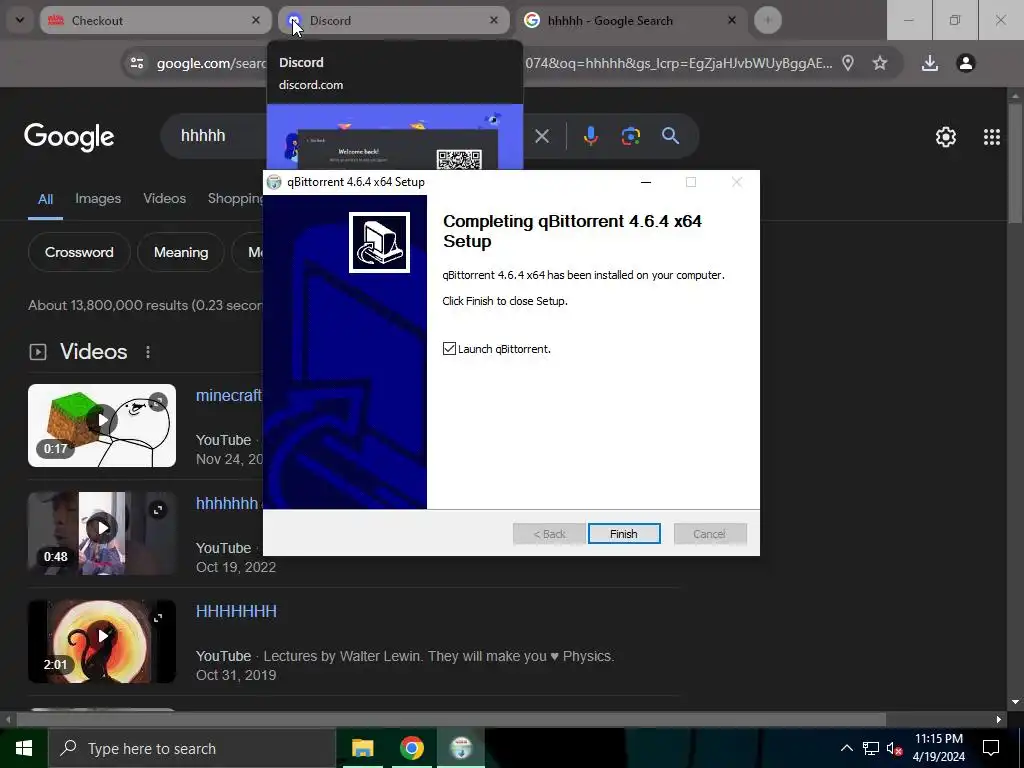1024x768 pixels.
Task: Close the Discord tab
Action: [494, 20]
